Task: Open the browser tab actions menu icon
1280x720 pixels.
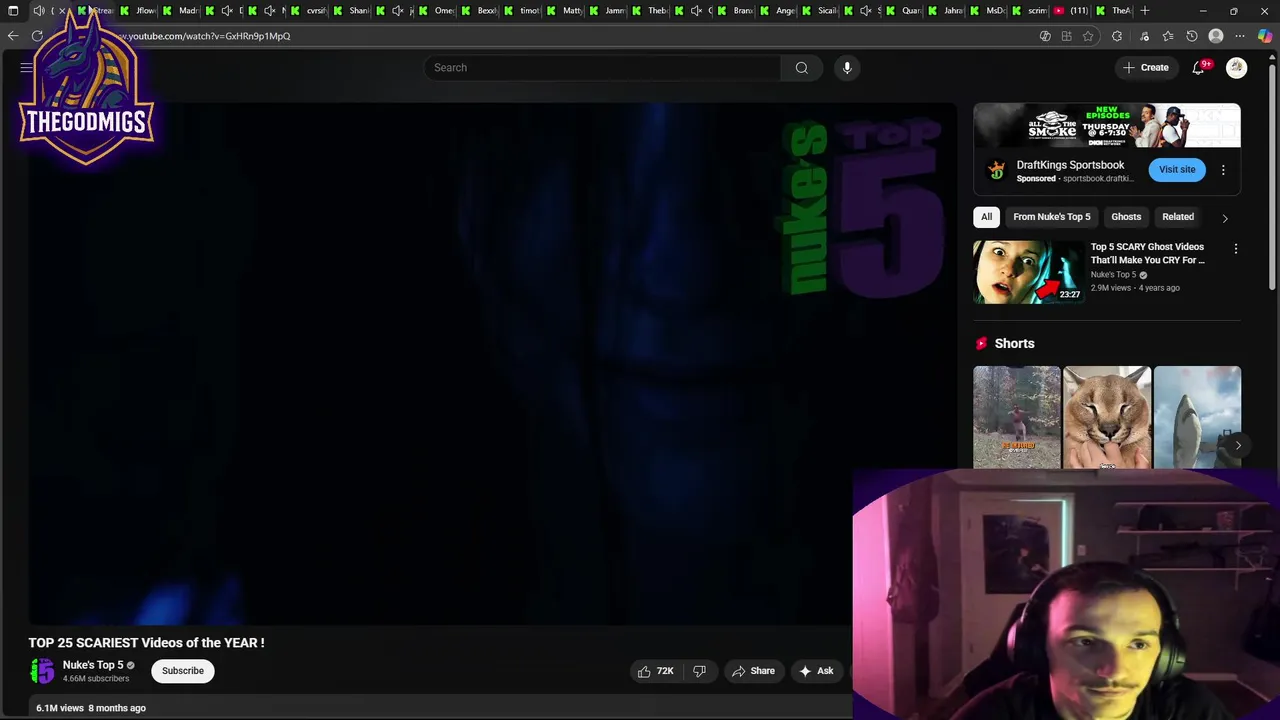Action: pyautogui.click(x=13, y=11)
